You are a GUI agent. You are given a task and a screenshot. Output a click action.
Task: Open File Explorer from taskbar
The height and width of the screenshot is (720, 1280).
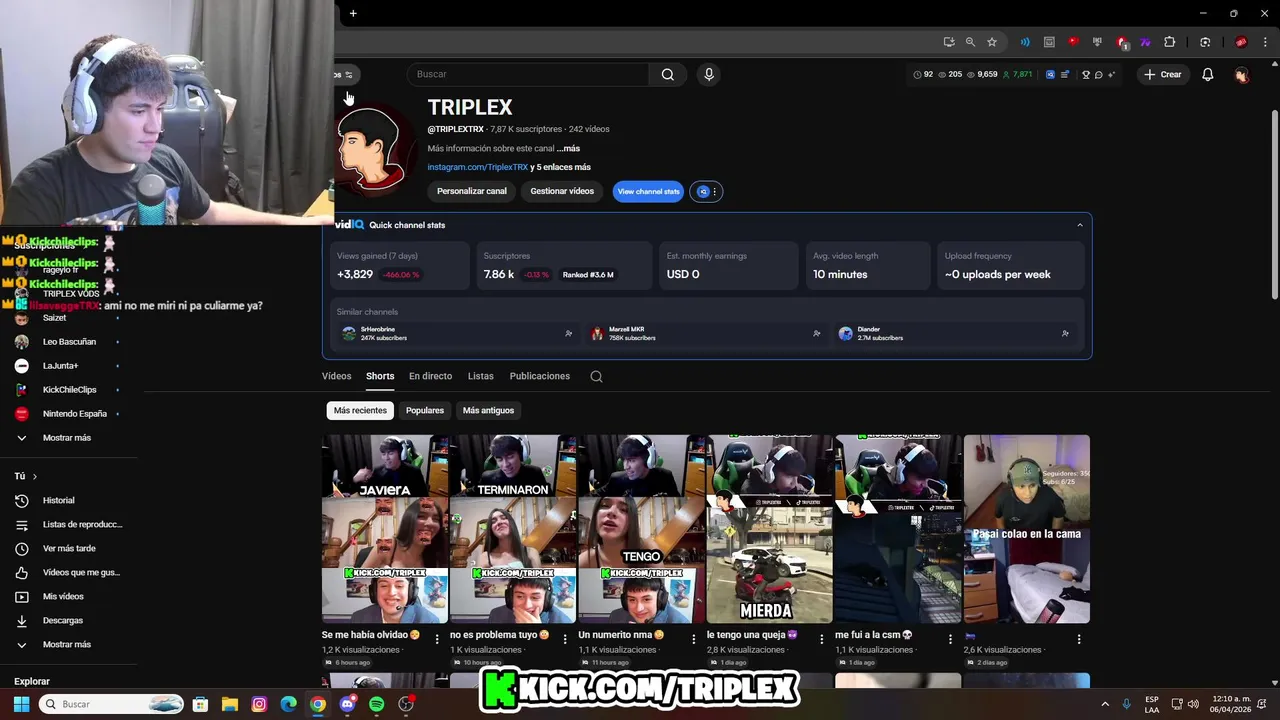pos(229,704)
